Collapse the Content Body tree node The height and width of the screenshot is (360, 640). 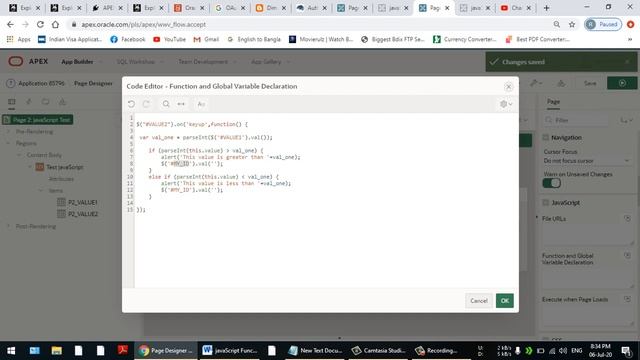coord(19,155)
